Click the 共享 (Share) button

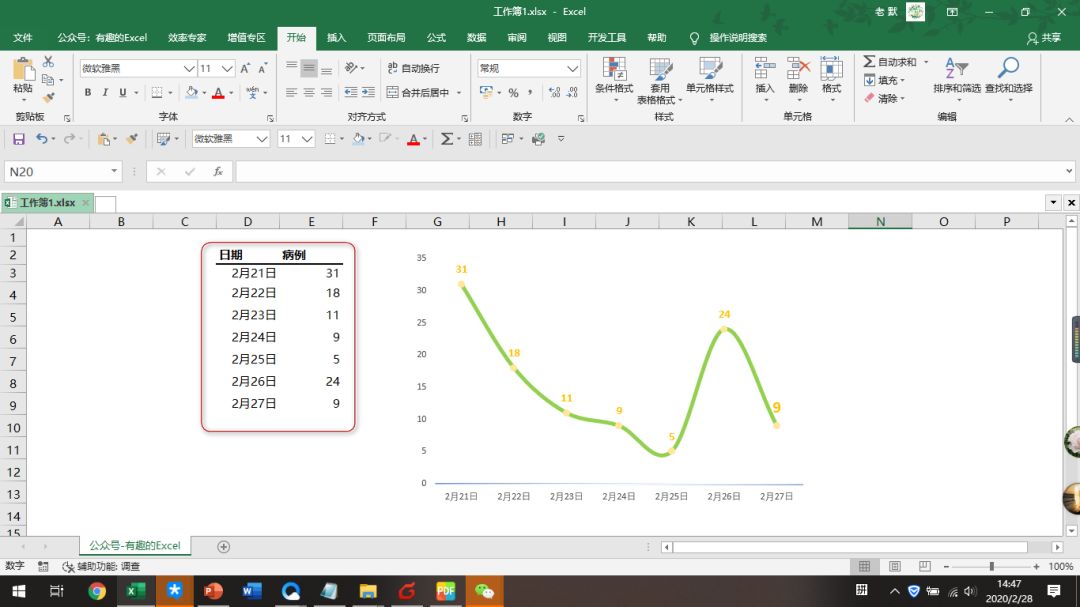click(x=1044, y=38)
